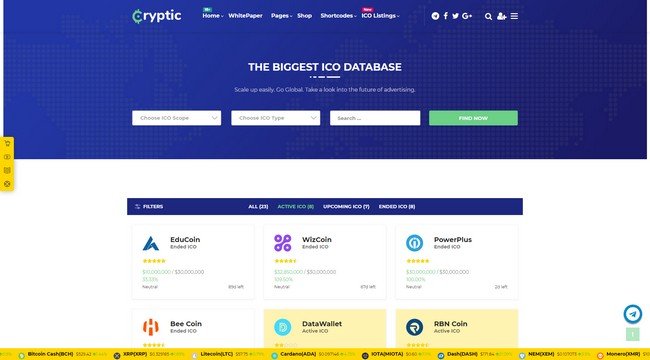Open the Telegram icon in the header
Viewport: 650px width, 360px height.
435,16
